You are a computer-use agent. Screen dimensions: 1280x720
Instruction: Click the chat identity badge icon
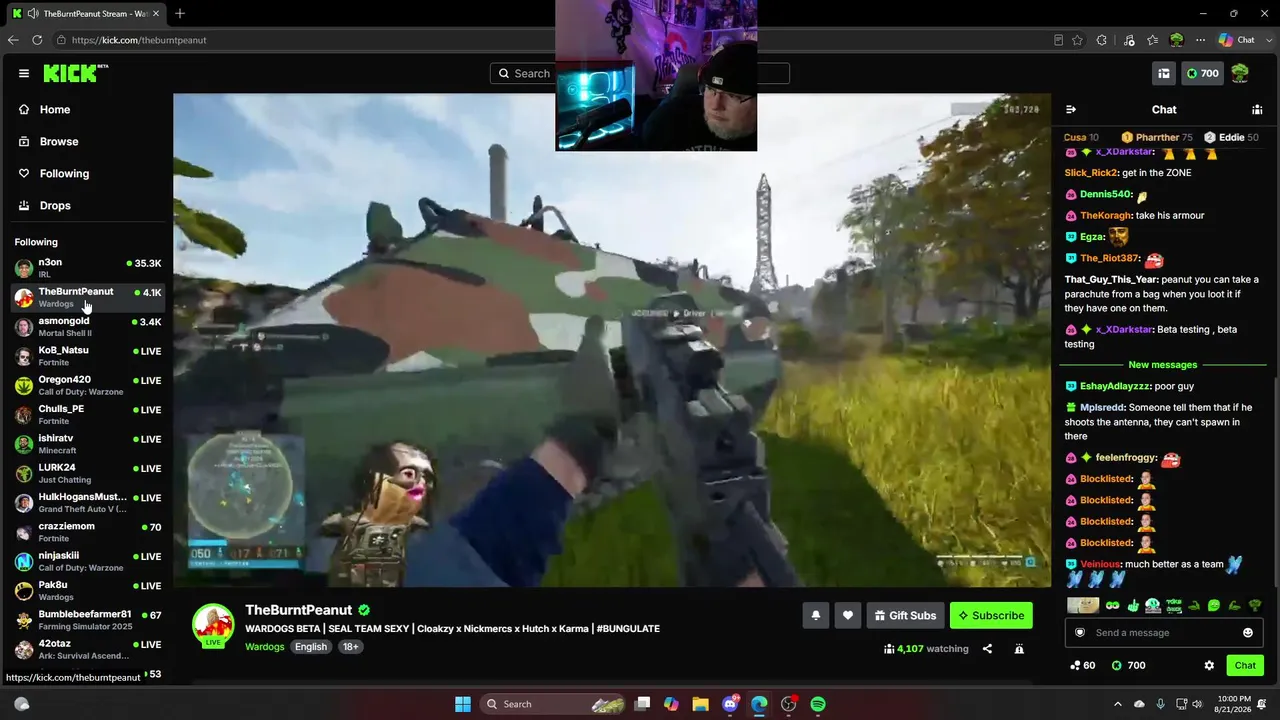[x=1080, y=633]
